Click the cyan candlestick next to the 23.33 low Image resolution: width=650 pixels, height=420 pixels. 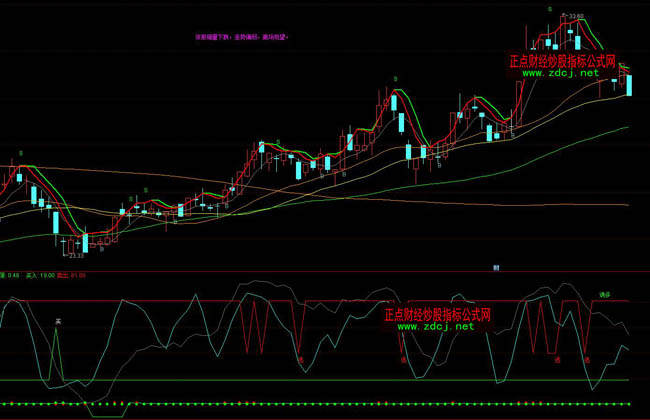pyautogui.click(x=85, y=242)
